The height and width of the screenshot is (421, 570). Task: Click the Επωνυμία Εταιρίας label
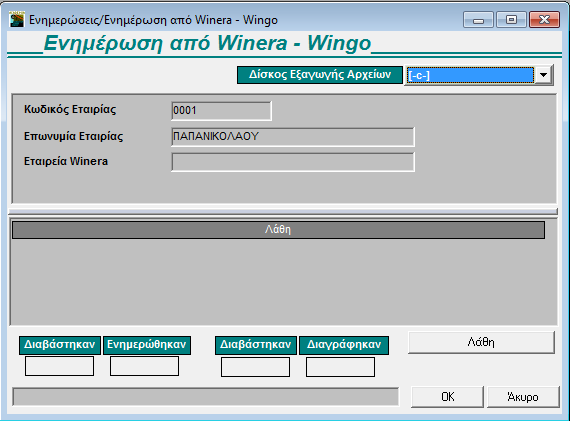pyautogui.click(x=73, y=136)
